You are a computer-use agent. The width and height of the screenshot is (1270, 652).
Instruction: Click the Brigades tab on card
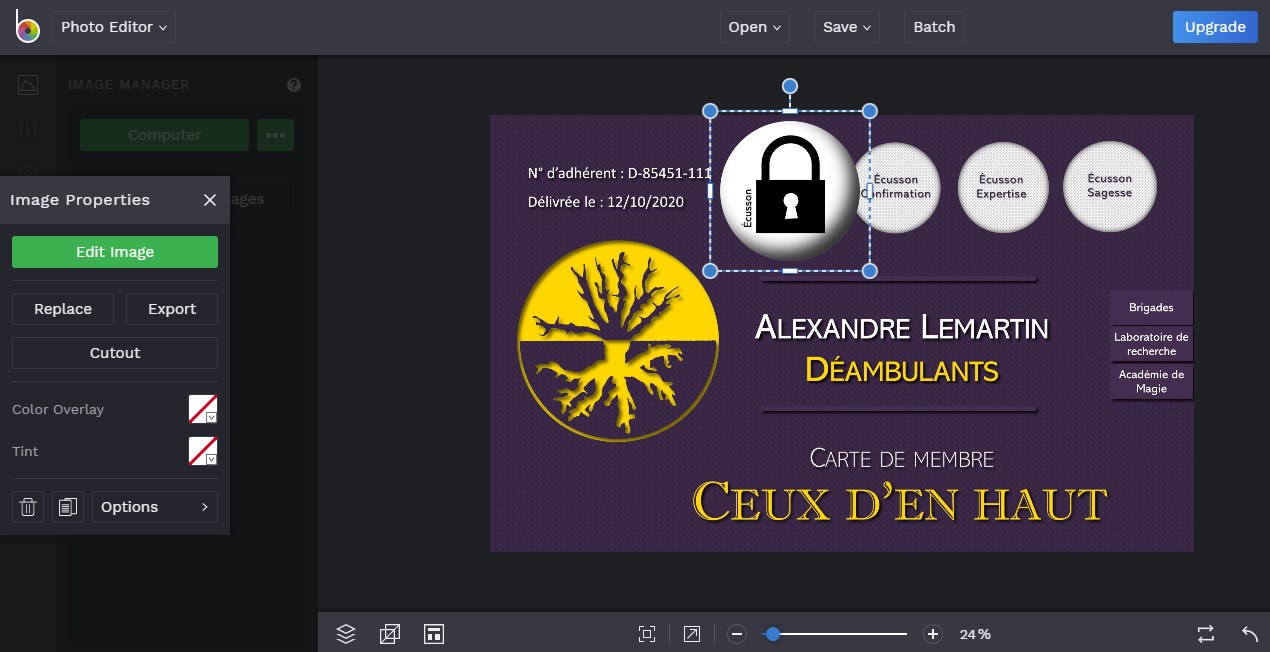(x=1151, y=308)
